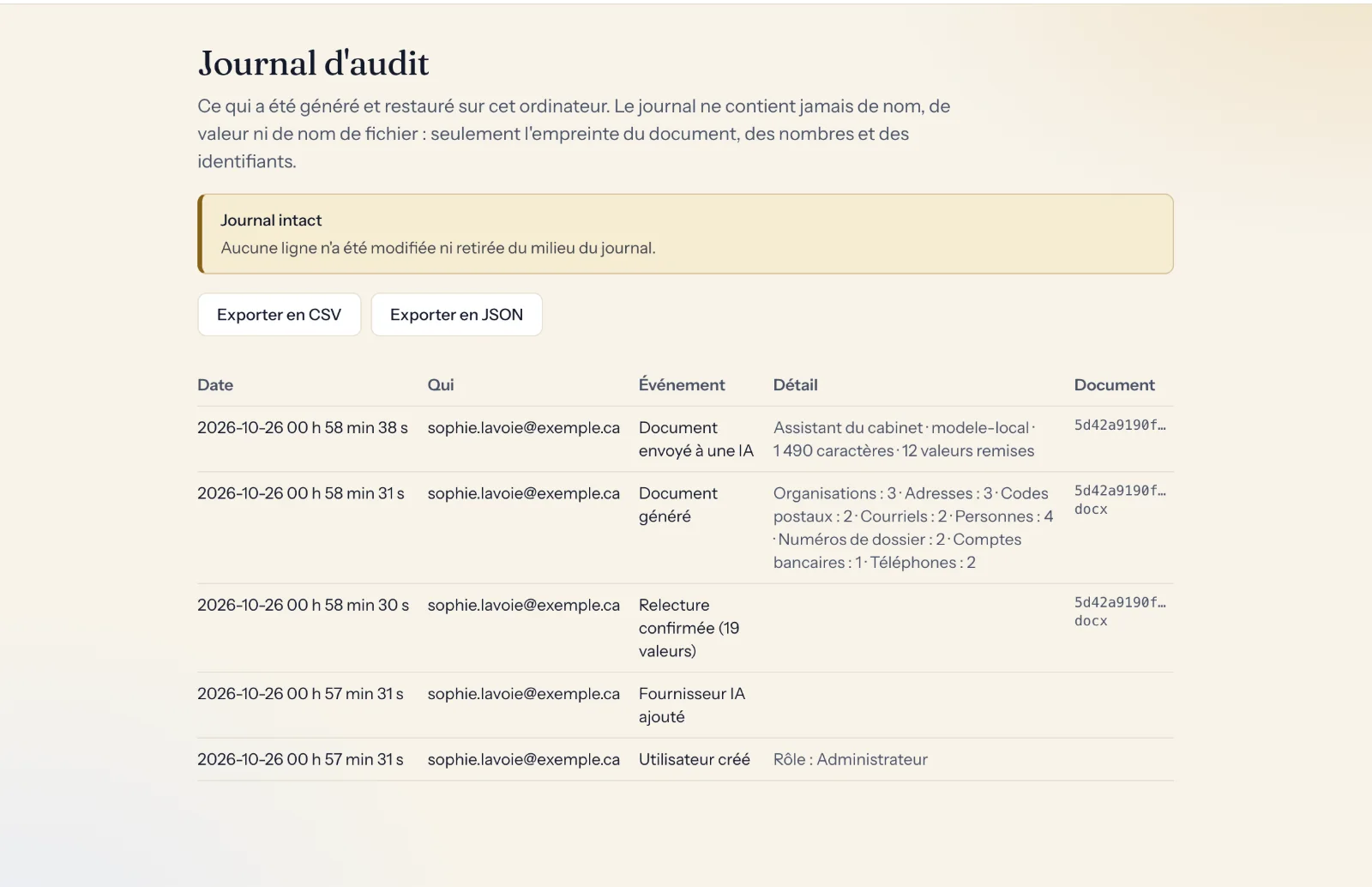Screen dimensions: 1372x887
Task: Select the Qui column header
Action: (x=441, y=385)
